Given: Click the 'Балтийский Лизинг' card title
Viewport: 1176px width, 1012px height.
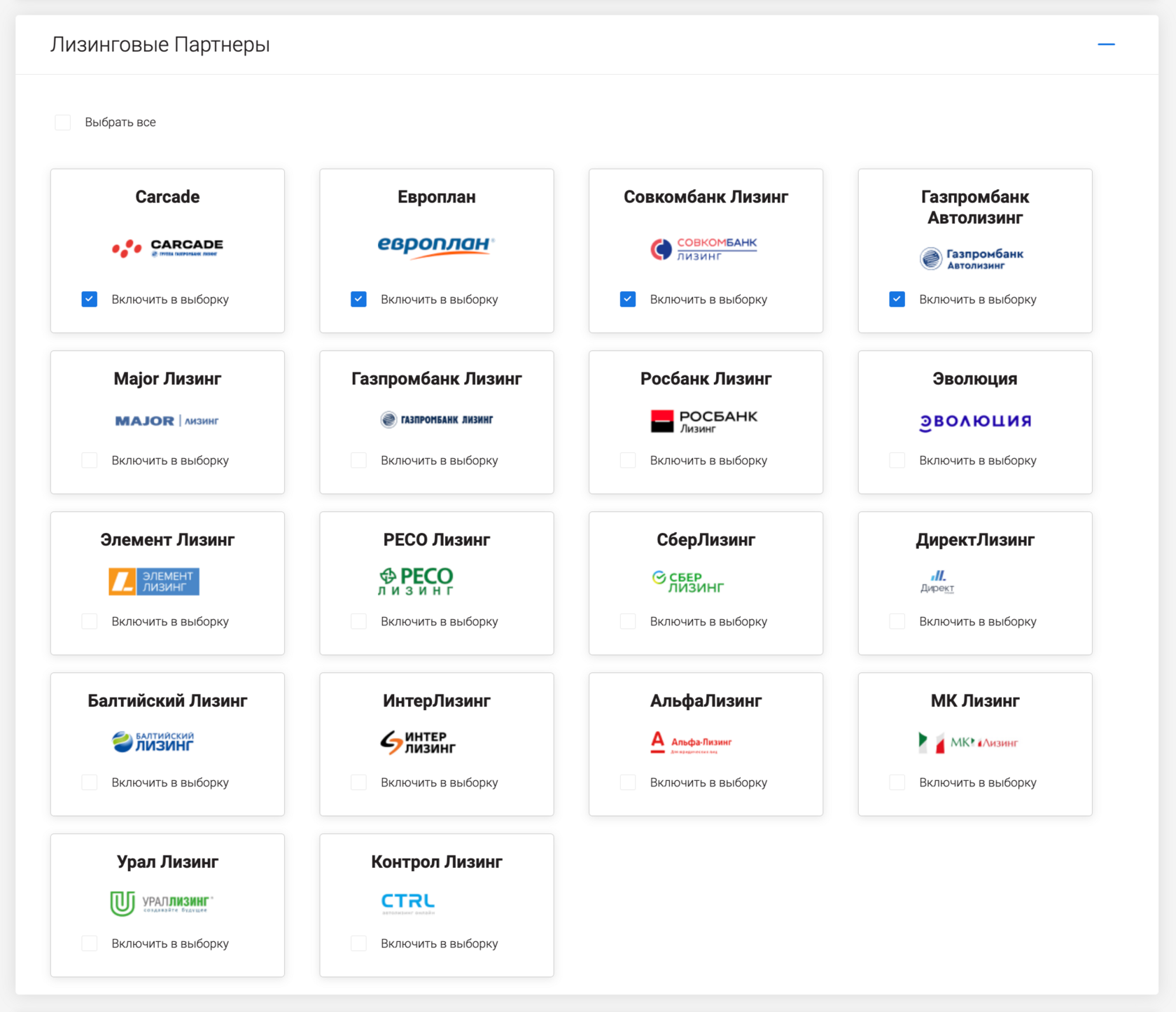Looking at the screenshot, I should click(167, 701).
